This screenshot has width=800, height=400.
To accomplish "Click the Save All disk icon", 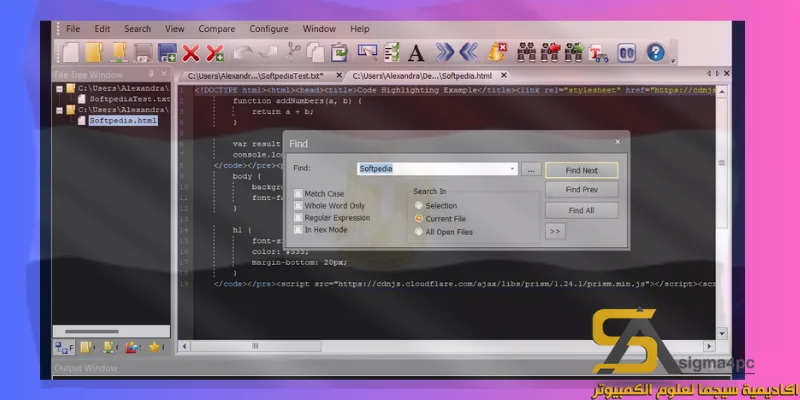I will [x=167, y=52].
